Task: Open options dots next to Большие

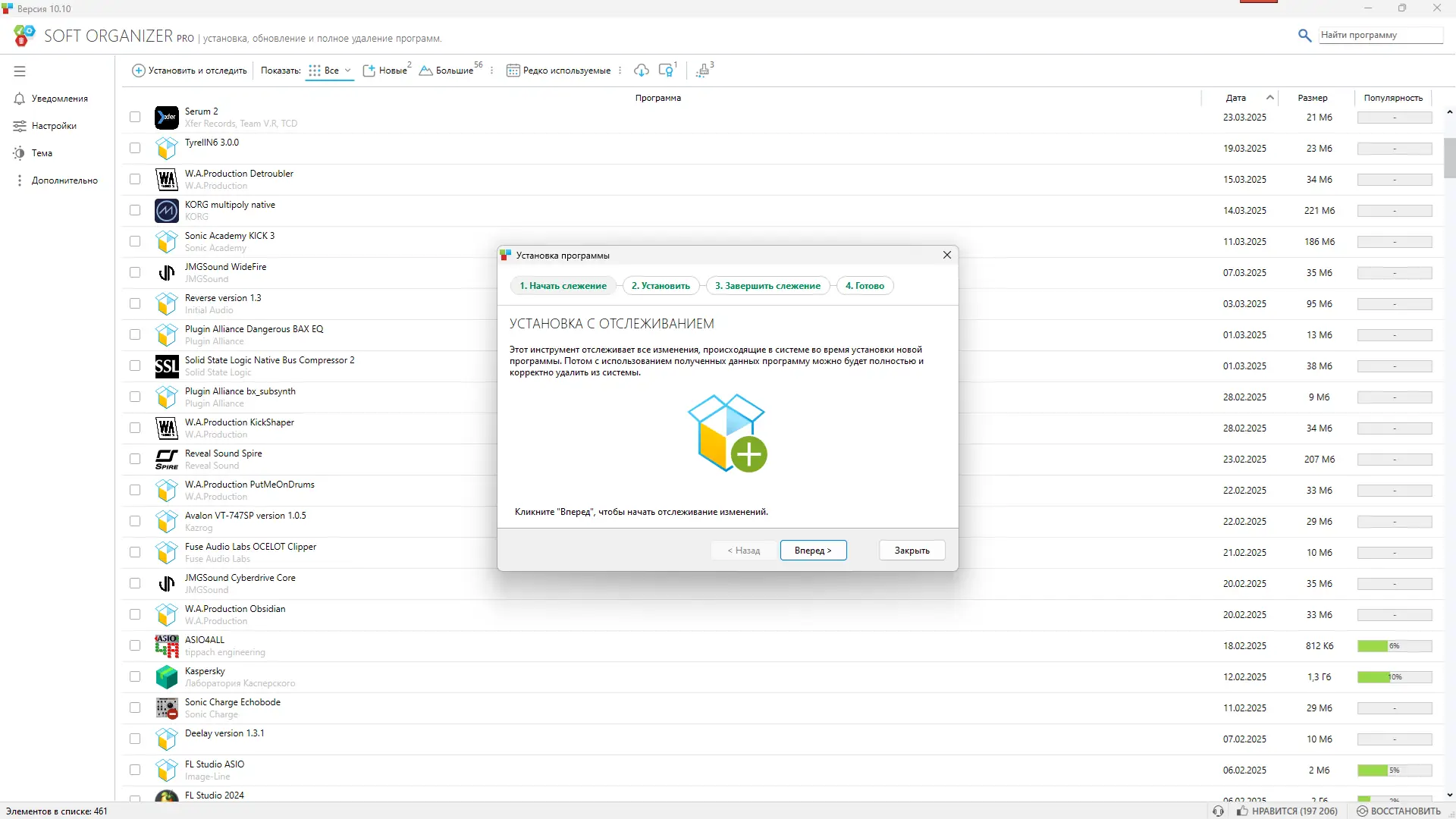Action: click(492, 71)
